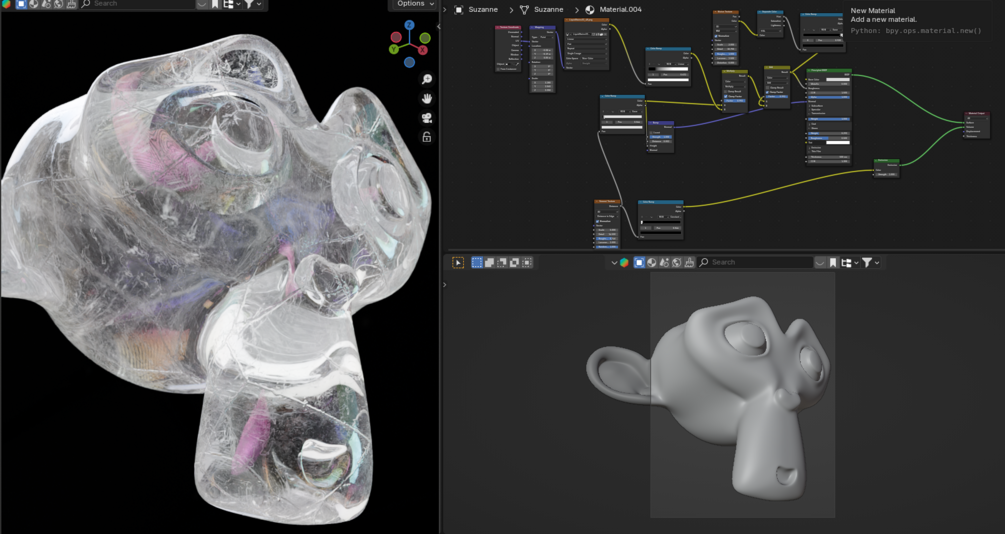Expand the rendered viewport sidebar arrow
Viewport: 1005px width, 534px height.
click(x=438, y=26)
